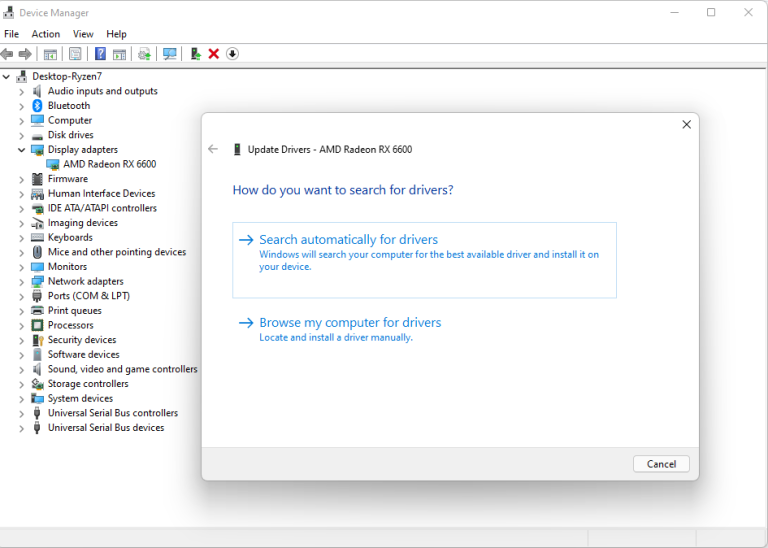Click the Audio inputs and outputs speaker icon
Screen dimensions: 768x548
tap(37, 91)
